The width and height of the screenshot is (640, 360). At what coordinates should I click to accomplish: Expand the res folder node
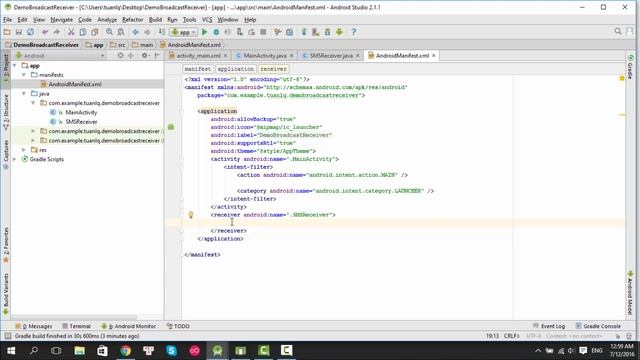coord(24,150)
